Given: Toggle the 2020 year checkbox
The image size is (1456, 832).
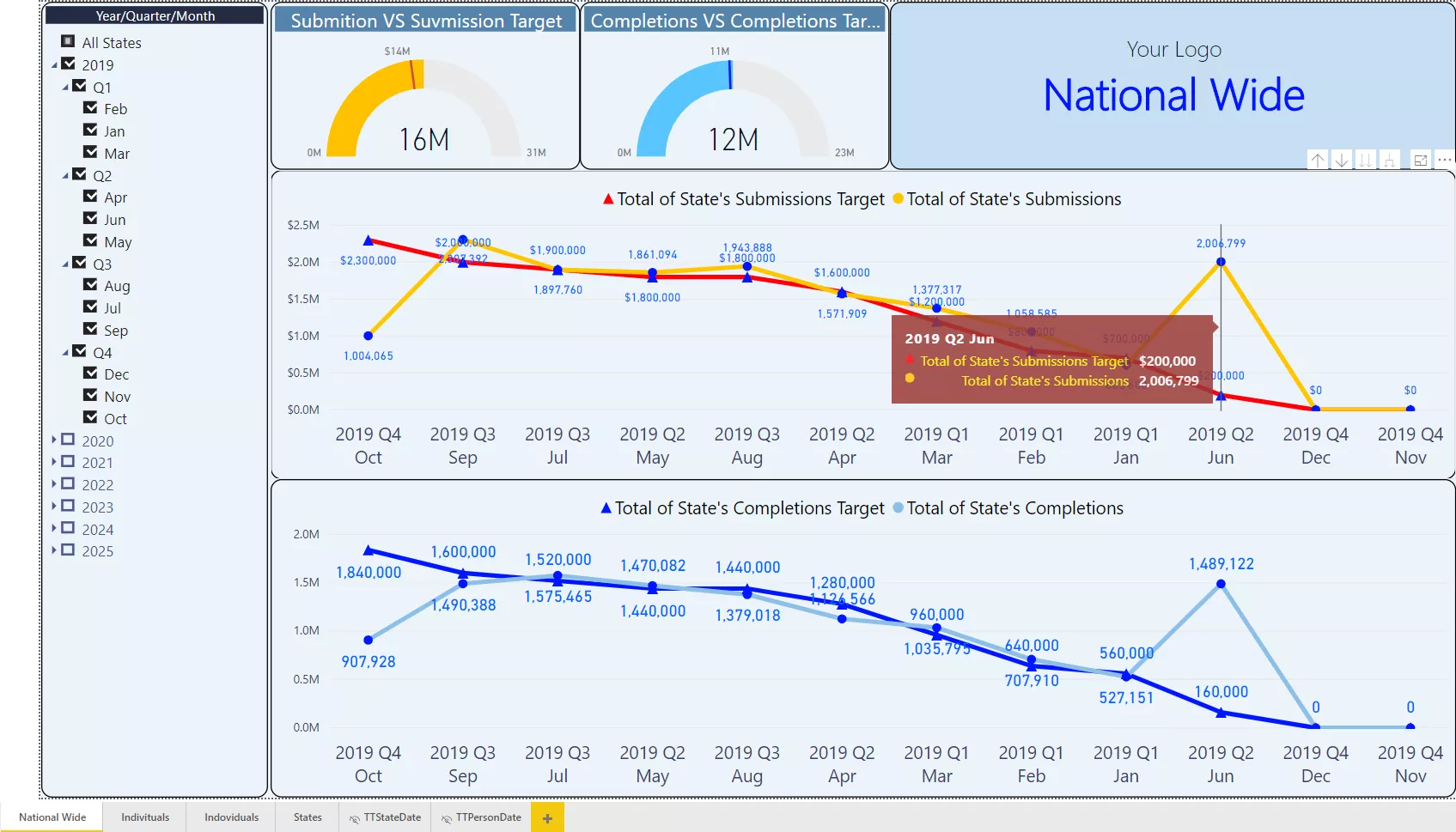Looking at the screenshot, I should click(68, 440).
